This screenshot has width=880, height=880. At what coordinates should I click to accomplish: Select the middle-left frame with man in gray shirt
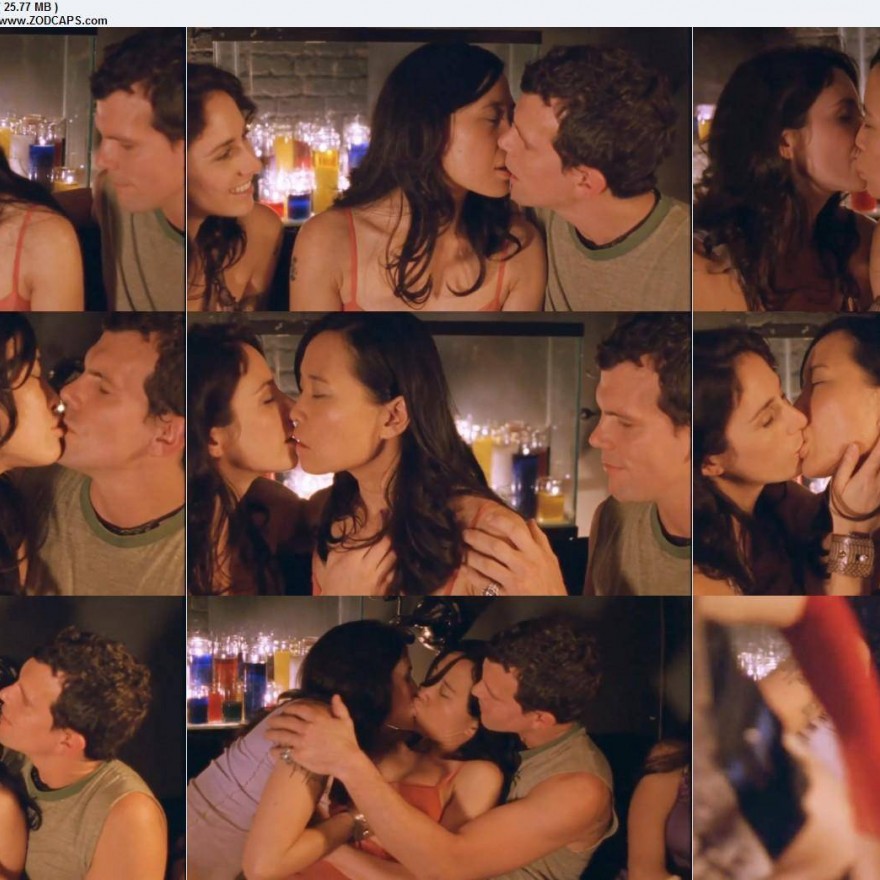tap(92, 454)
